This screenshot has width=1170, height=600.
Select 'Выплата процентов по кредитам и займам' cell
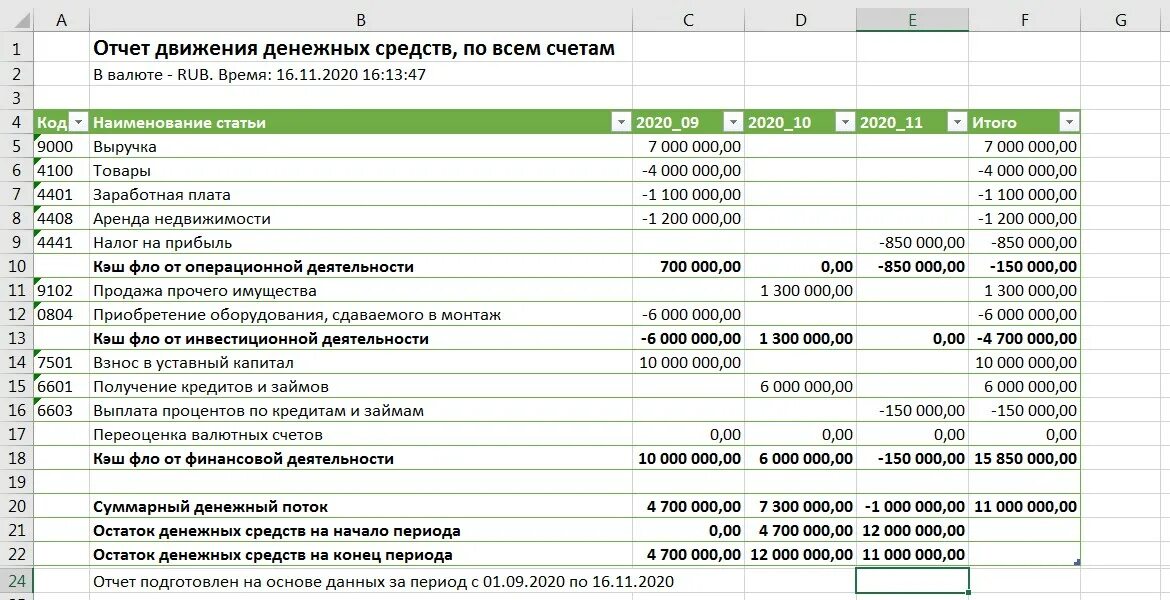pyautogui.click(x=361, y=410)
